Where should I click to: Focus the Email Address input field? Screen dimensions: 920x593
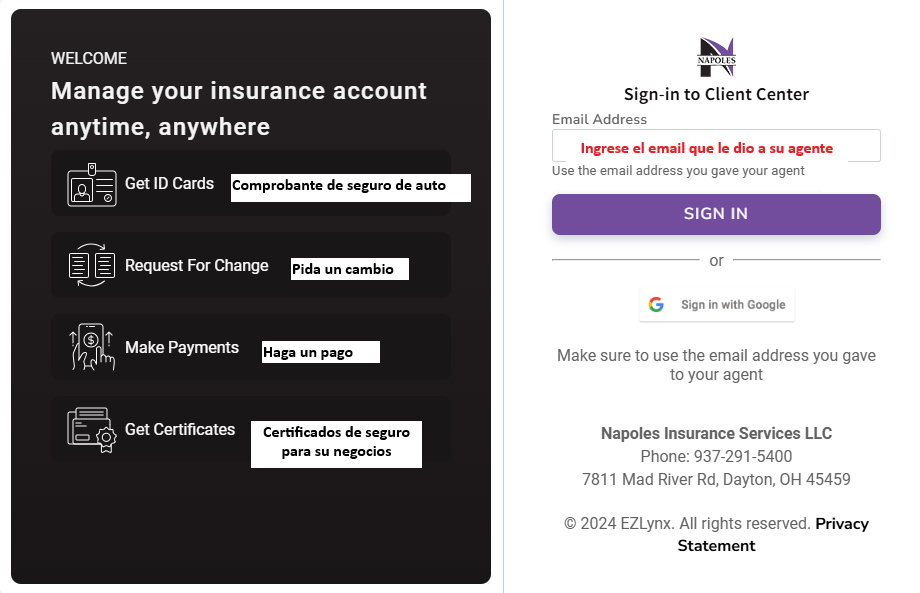pyautogui.click(x=716, y=145)
